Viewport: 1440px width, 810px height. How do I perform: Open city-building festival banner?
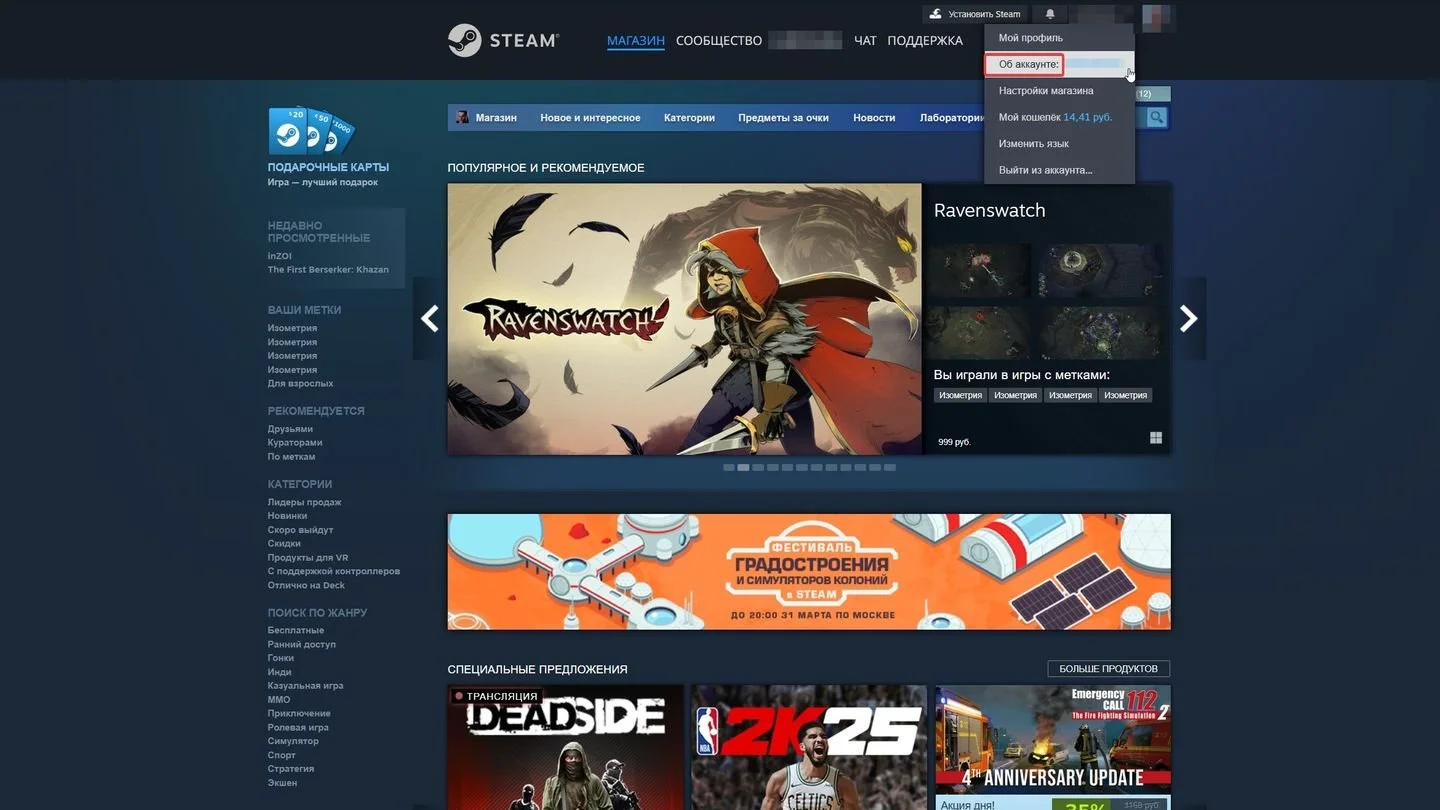[809, 572]
